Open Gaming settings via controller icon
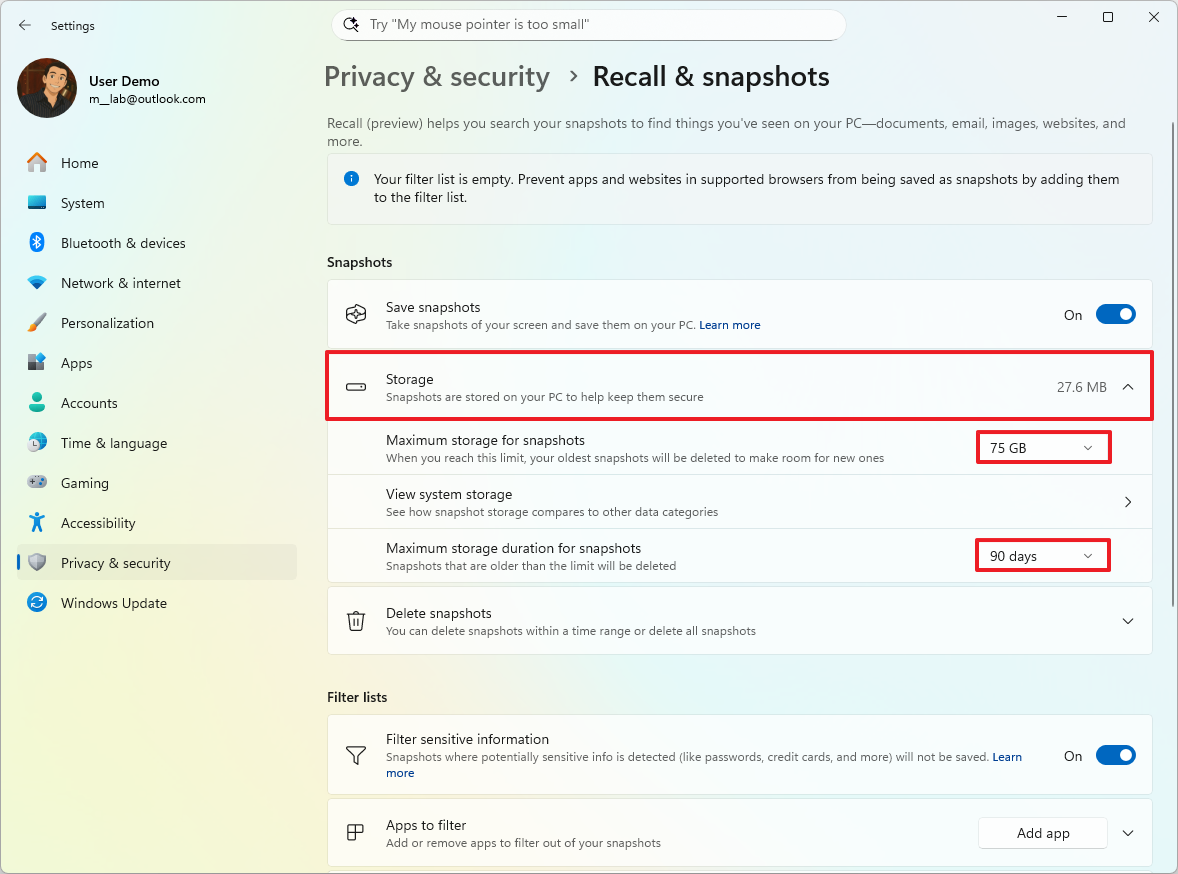1178x874 pixels. click(37, 483)
